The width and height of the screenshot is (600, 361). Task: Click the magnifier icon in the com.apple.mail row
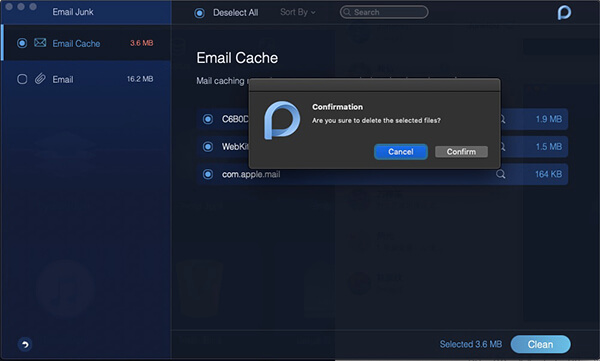pyautogui.click(x=501, y=174)
